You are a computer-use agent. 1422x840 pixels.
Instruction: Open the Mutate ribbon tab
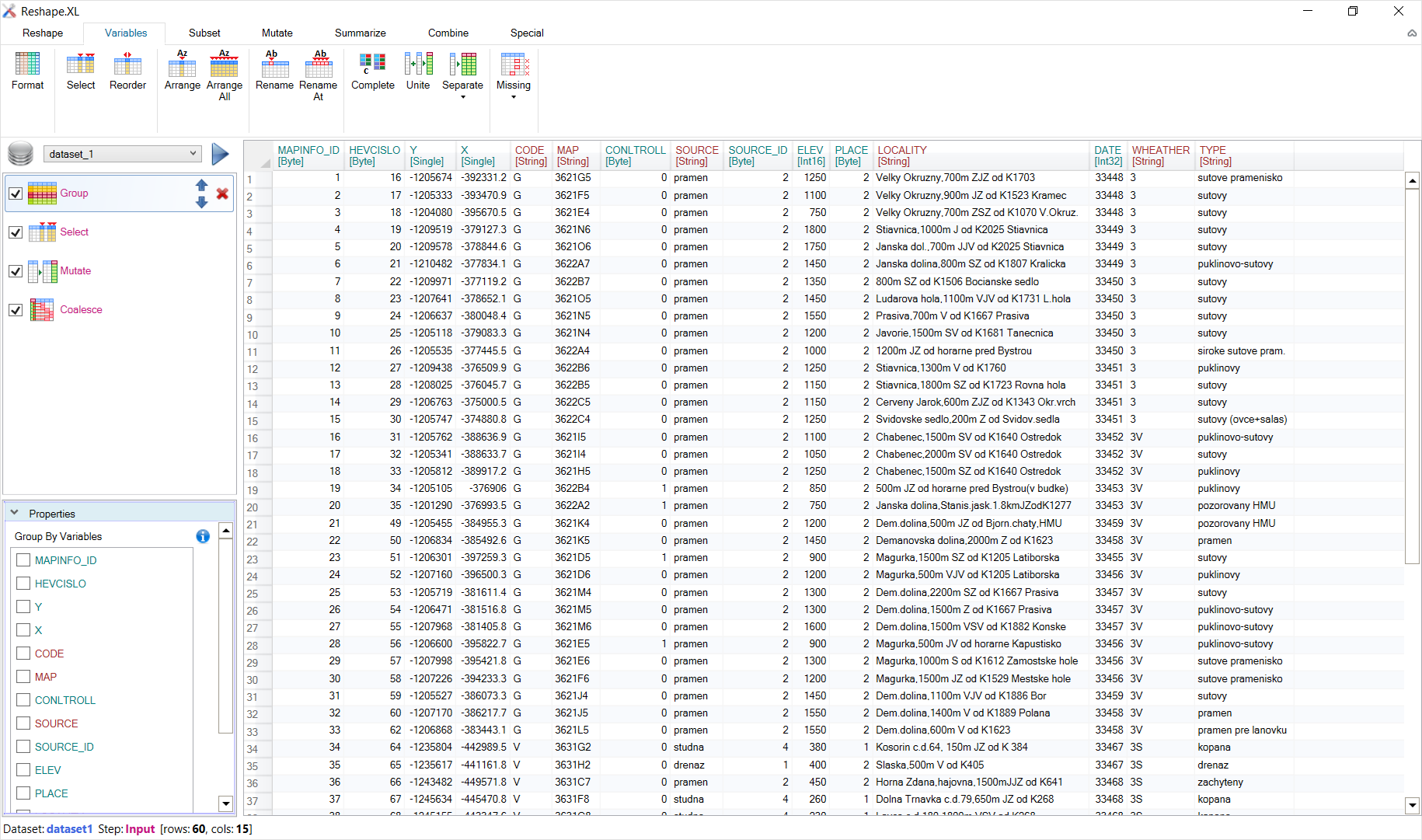click(x=277, y=33)
